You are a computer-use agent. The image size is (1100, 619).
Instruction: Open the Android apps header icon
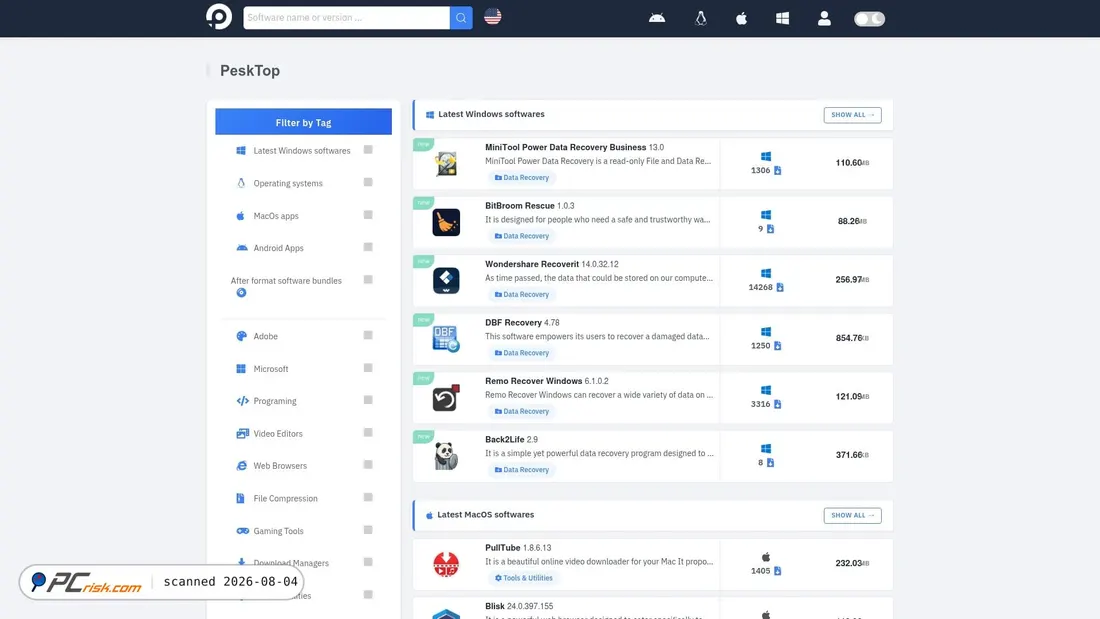(657, 18)
